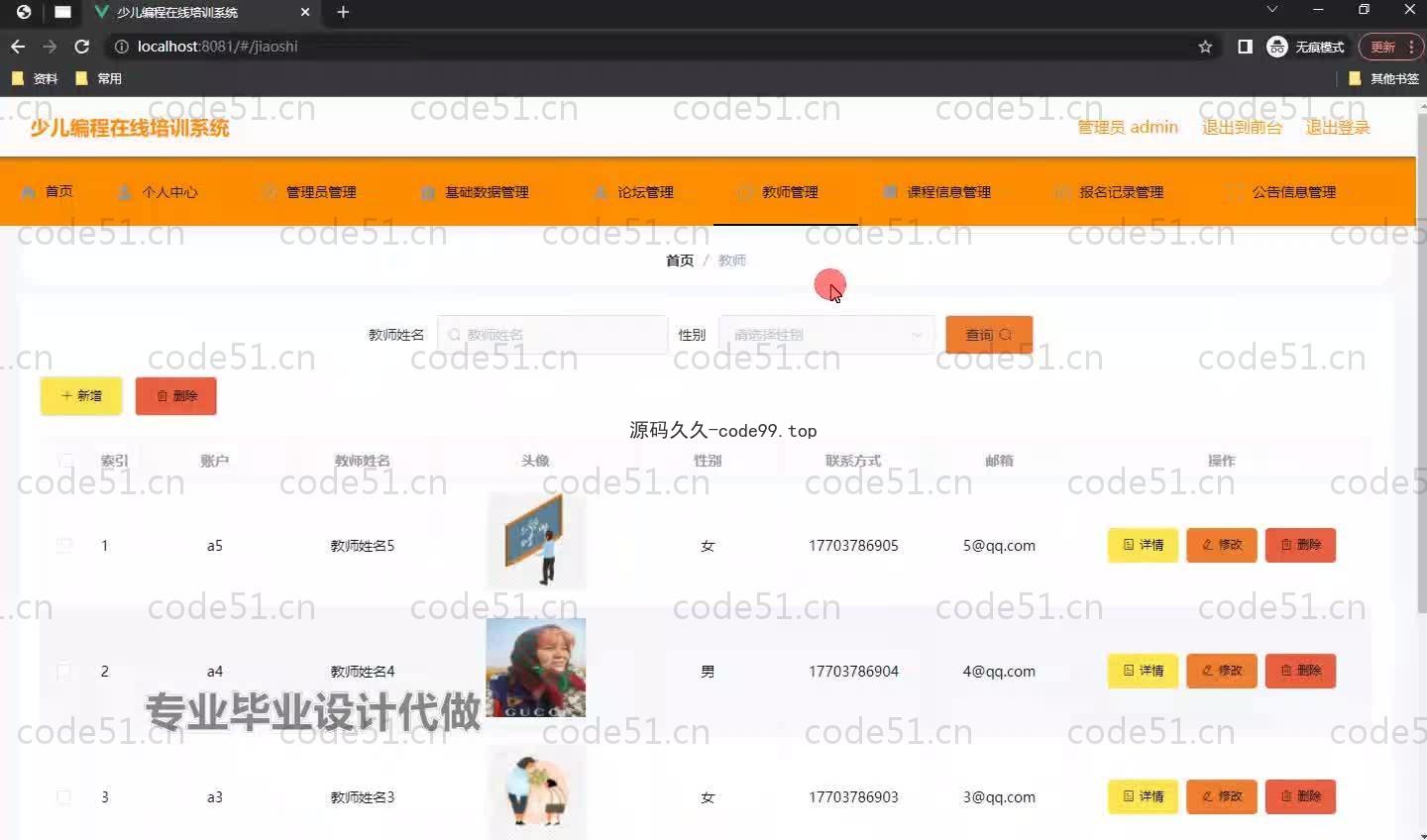Screen dimensions: 1427x840
Task: Open 管理员管理 menu
Action: (308, 191)
